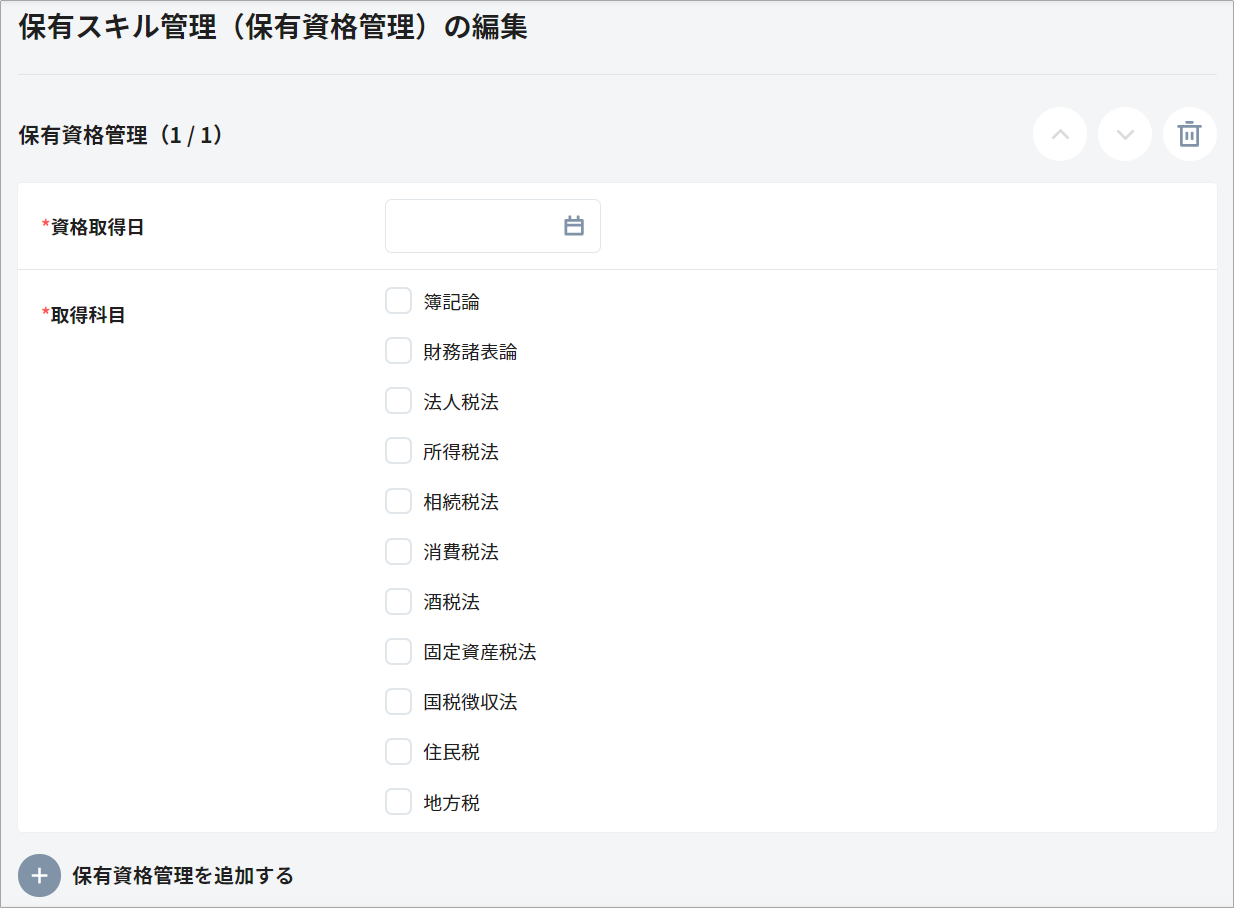Enable the 所得税法 checkbox

(398, 451)
